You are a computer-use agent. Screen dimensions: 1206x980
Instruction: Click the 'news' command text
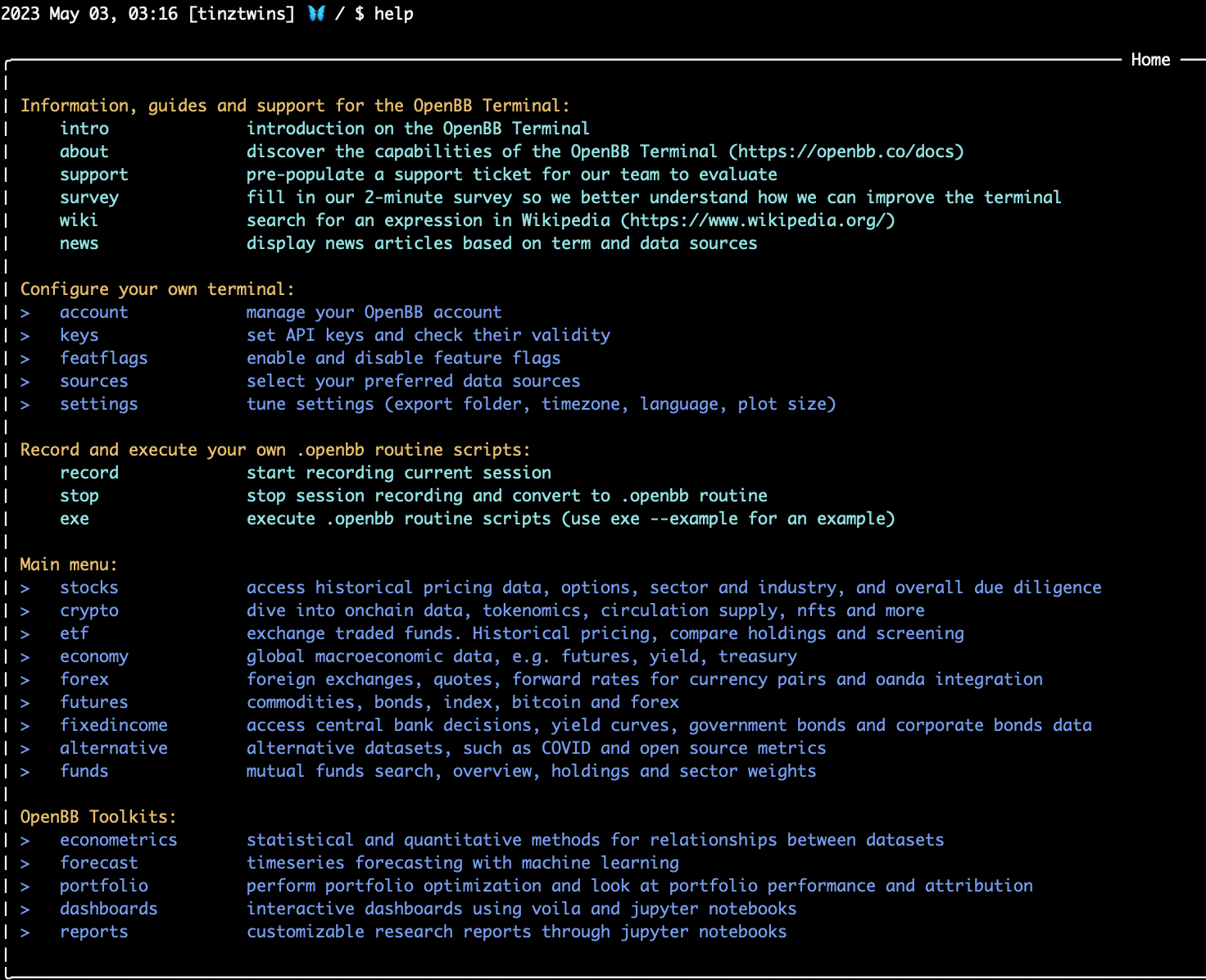[x=79, y=243]
